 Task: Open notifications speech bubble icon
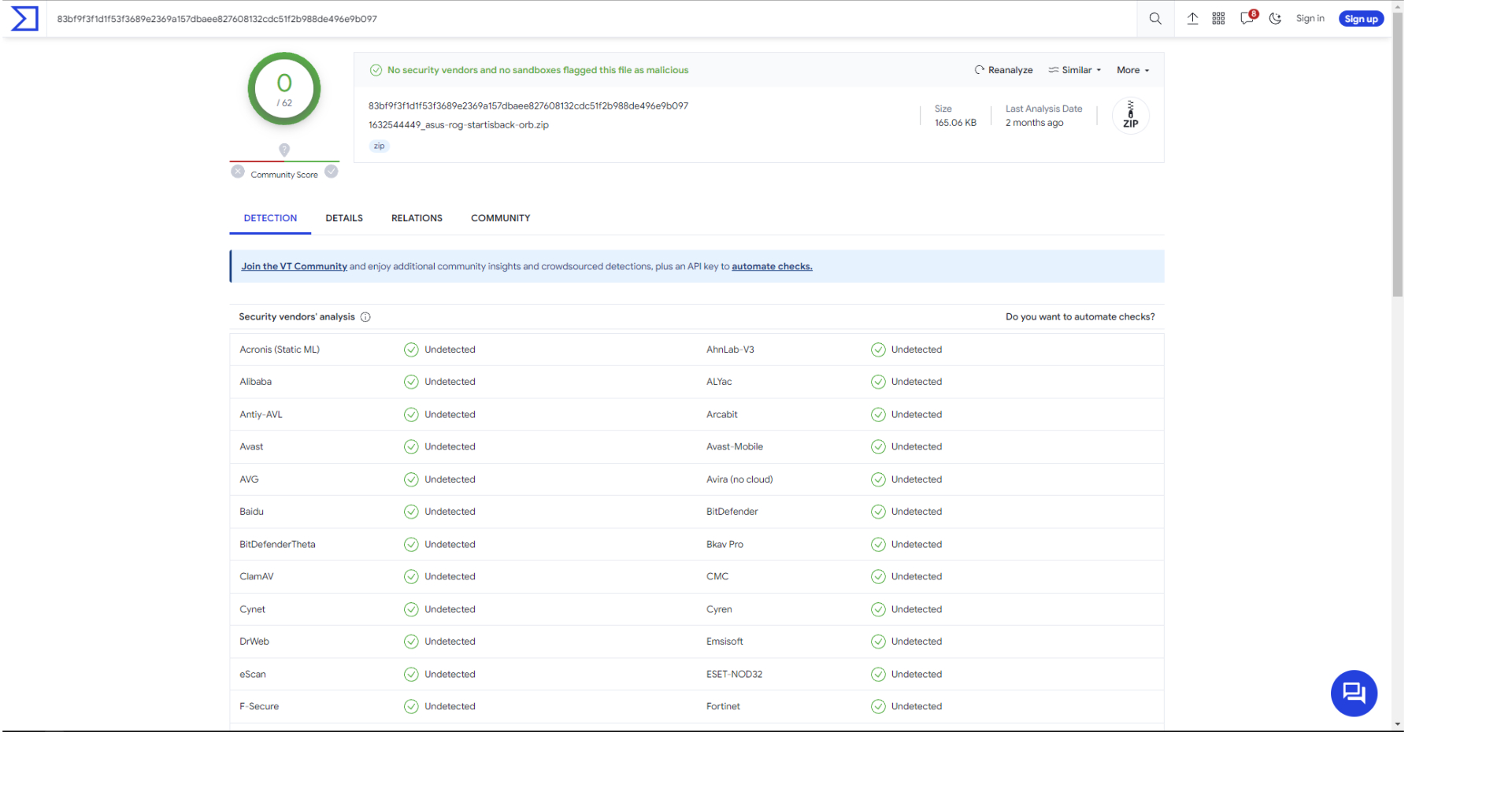[x=1247, y=18]
